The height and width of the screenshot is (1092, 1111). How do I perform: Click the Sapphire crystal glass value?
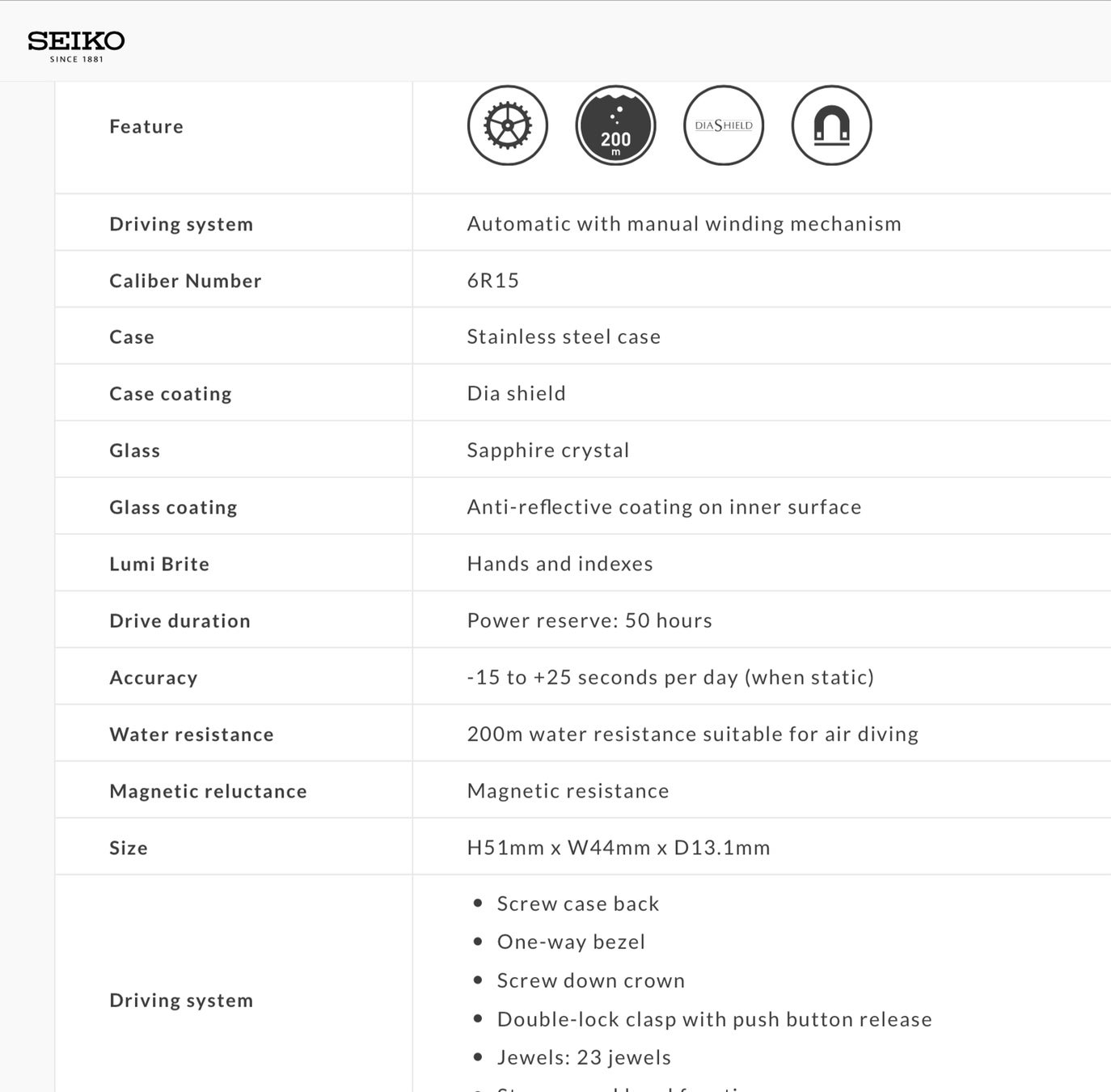point(547,451)
